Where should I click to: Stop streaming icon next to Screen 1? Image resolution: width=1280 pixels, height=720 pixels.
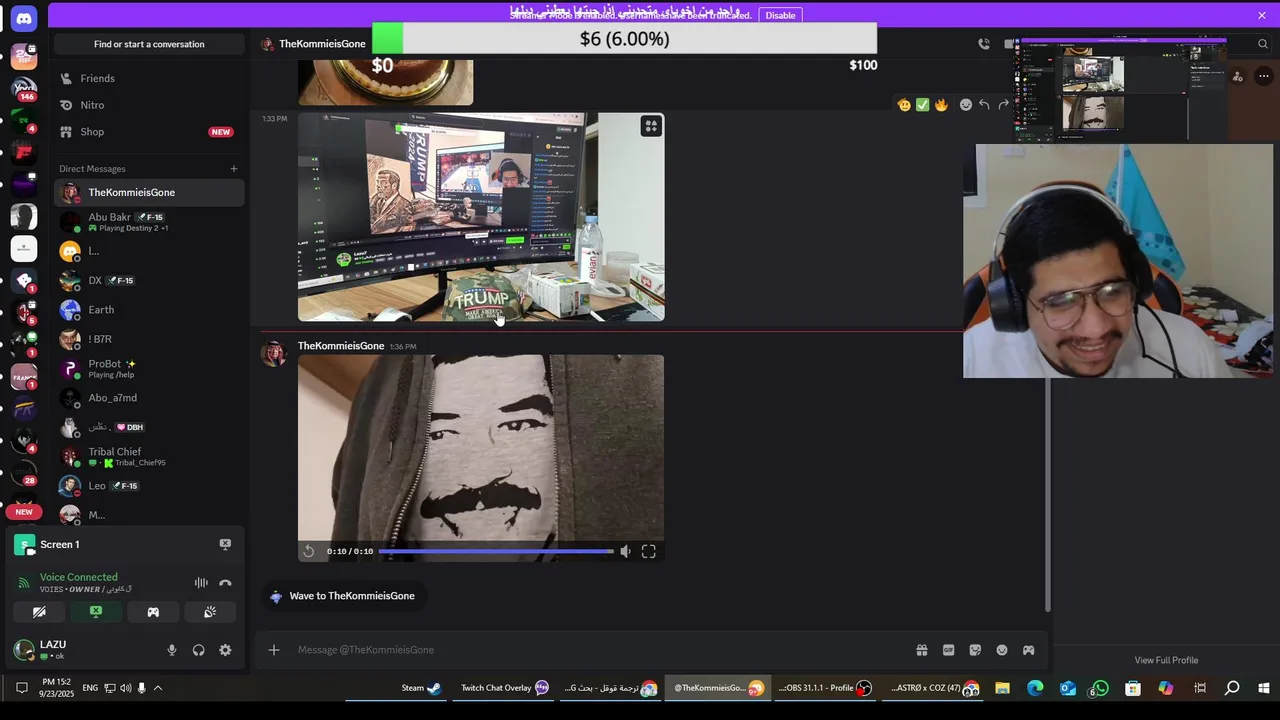(225, 544)
